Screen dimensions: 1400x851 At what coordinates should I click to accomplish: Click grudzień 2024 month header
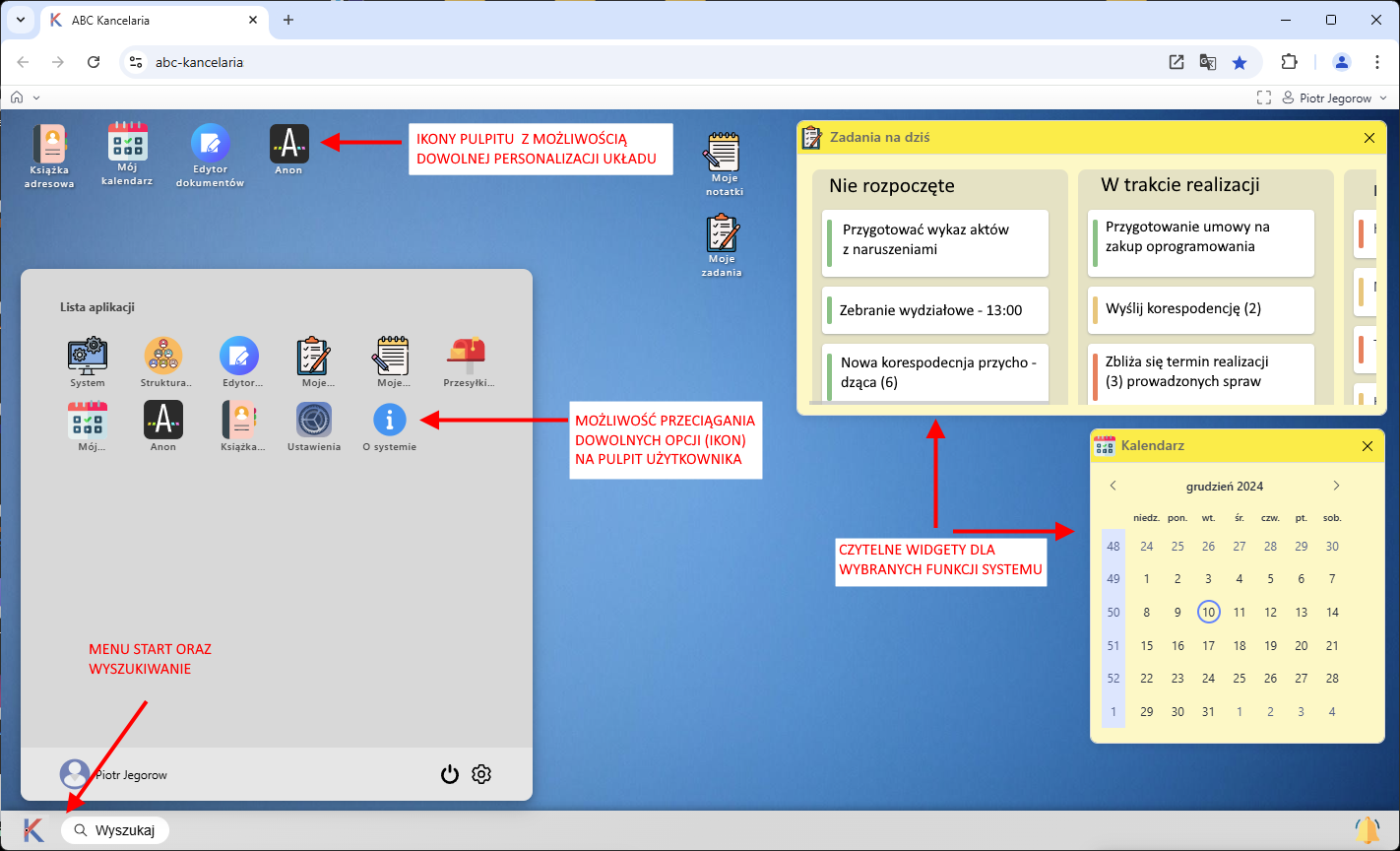1224,486
